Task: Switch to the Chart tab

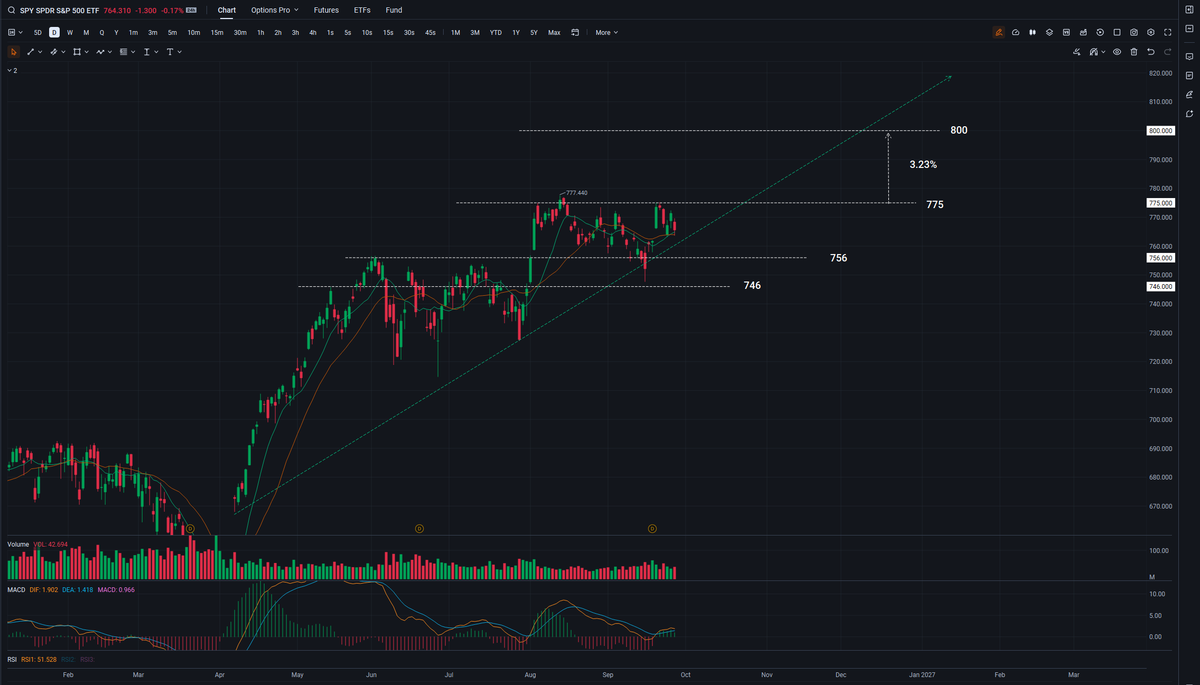Action: tap(227, 10)
